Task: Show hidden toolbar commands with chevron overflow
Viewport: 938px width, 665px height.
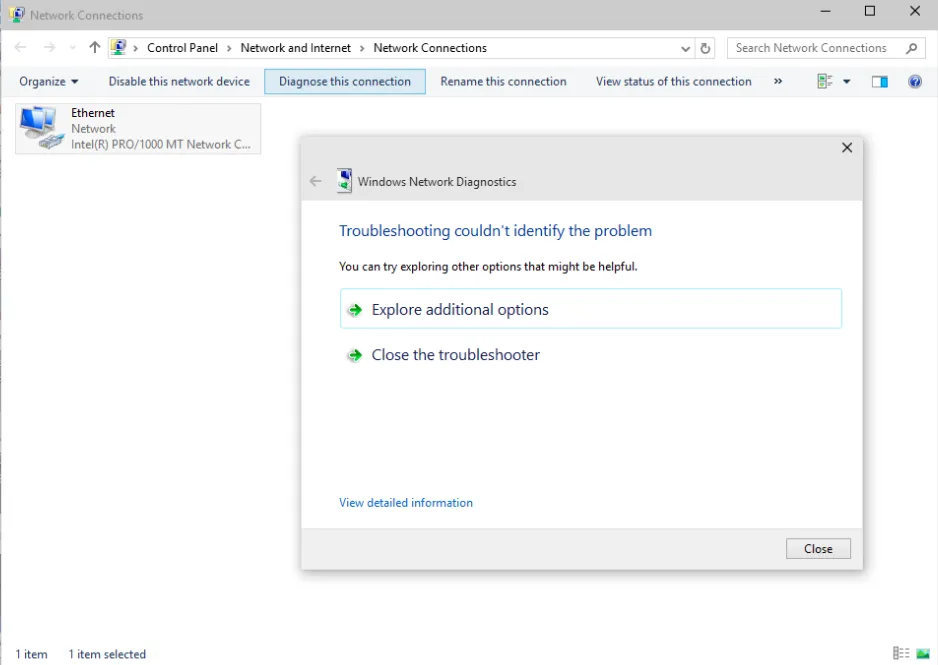Action: tap(778, 82)
